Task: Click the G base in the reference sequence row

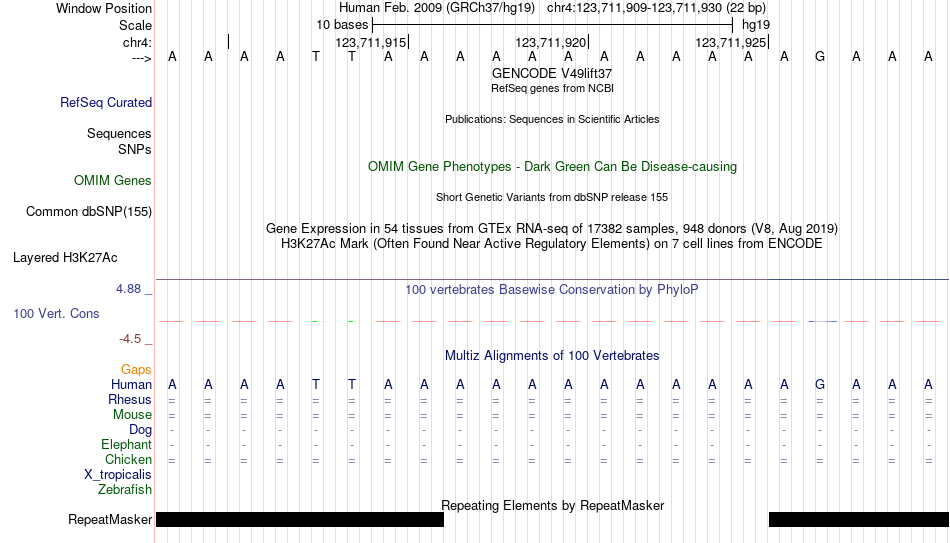Action: pos(820,57)
